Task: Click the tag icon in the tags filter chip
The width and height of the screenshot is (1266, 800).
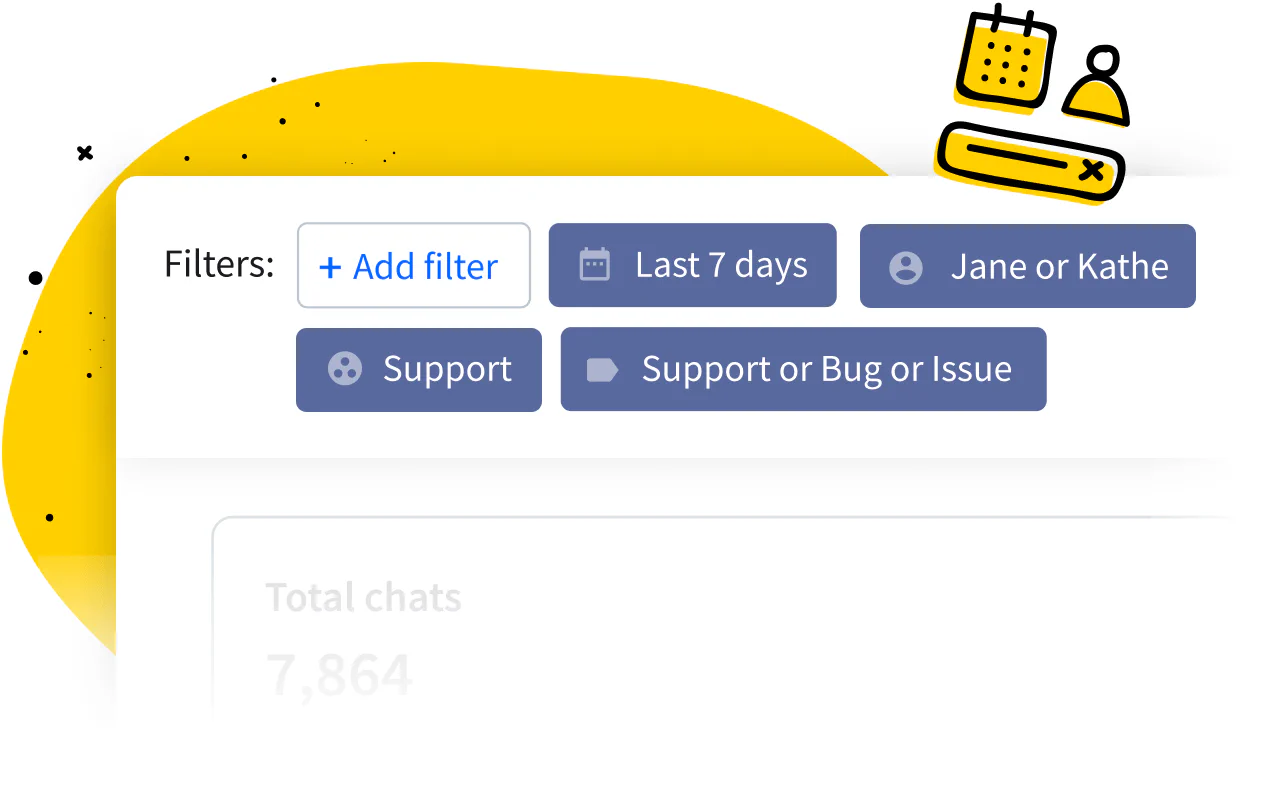Action: (601, 368)
